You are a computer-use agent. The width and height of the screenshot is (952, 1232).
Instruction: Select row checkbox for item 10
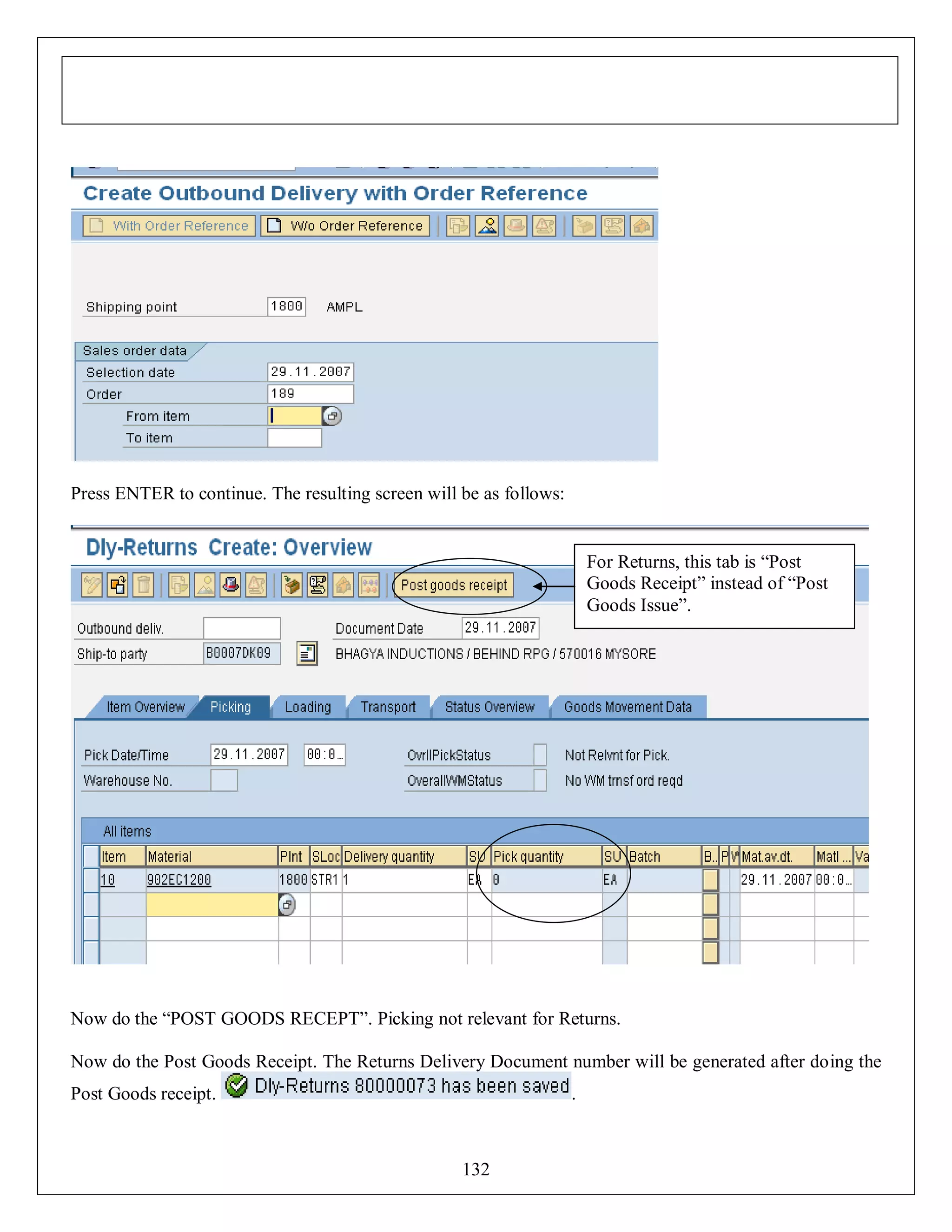click(91, 880)
